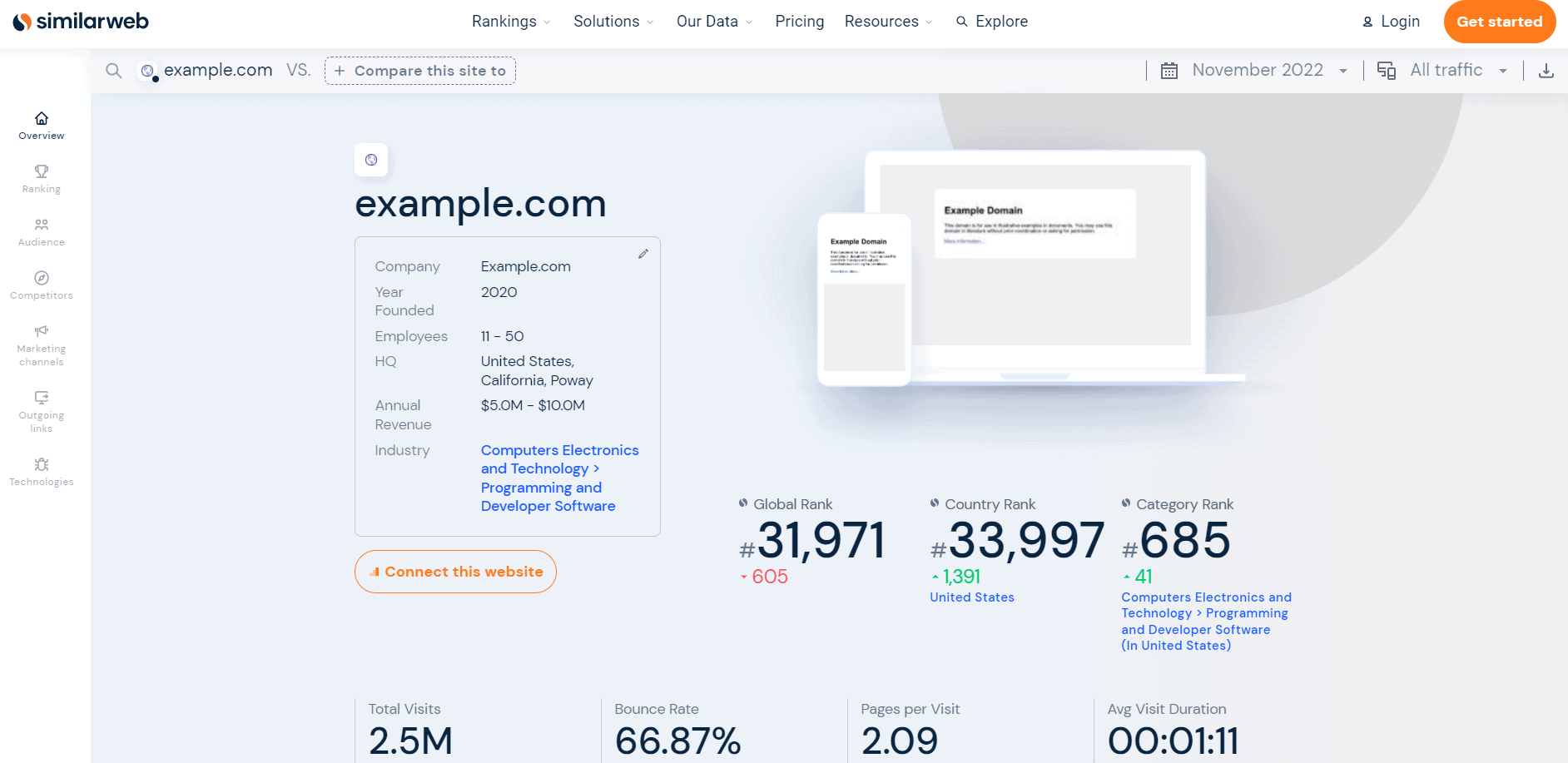Go to Outgoing links in the sidebar
Image resolution: width=1568 pixels, height=763 pixels.
(42, 412)
